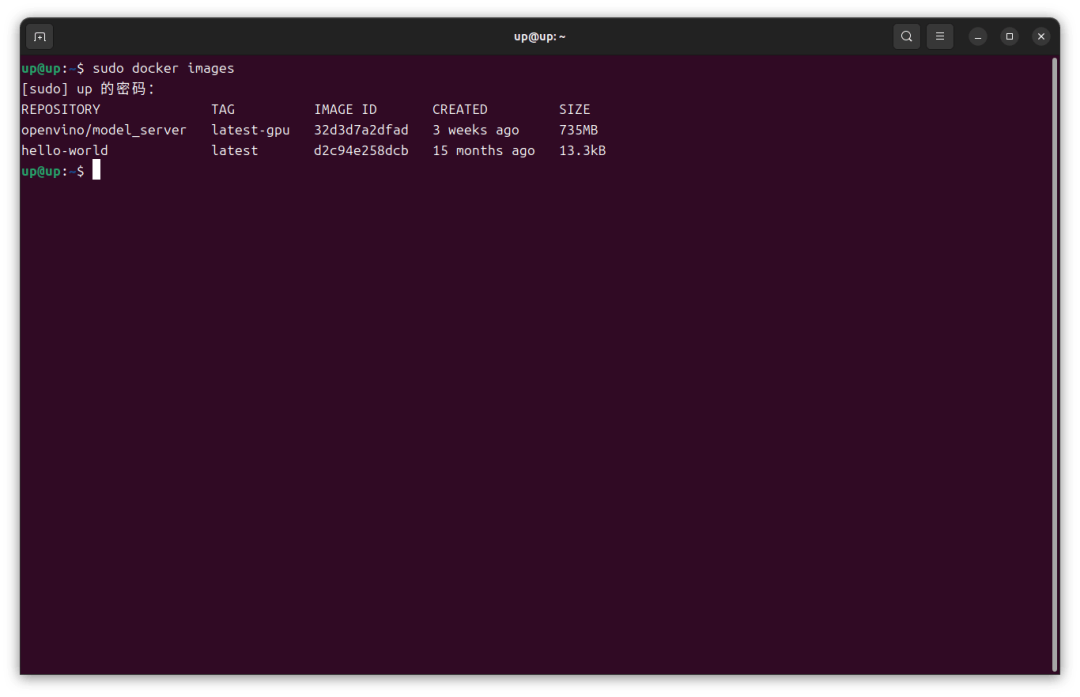Image resolution: width=1080 pixels, height=697 pixels.
Task: Click the REPOSITORY column header
Action: [61, 110]
